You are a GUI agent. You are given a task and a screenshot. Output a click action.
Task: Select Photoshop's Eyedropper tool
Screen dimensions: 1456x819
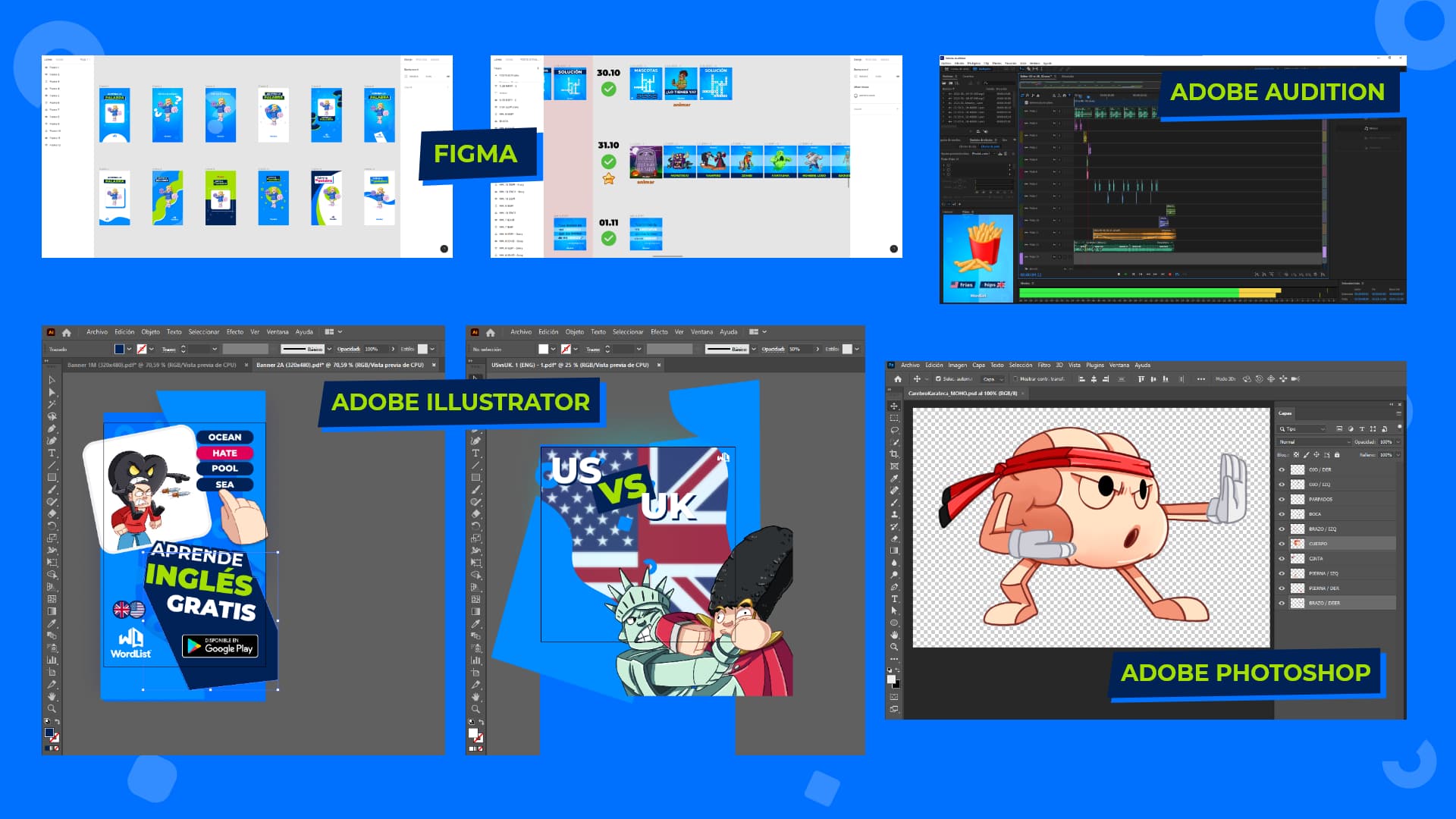[894, 479]
